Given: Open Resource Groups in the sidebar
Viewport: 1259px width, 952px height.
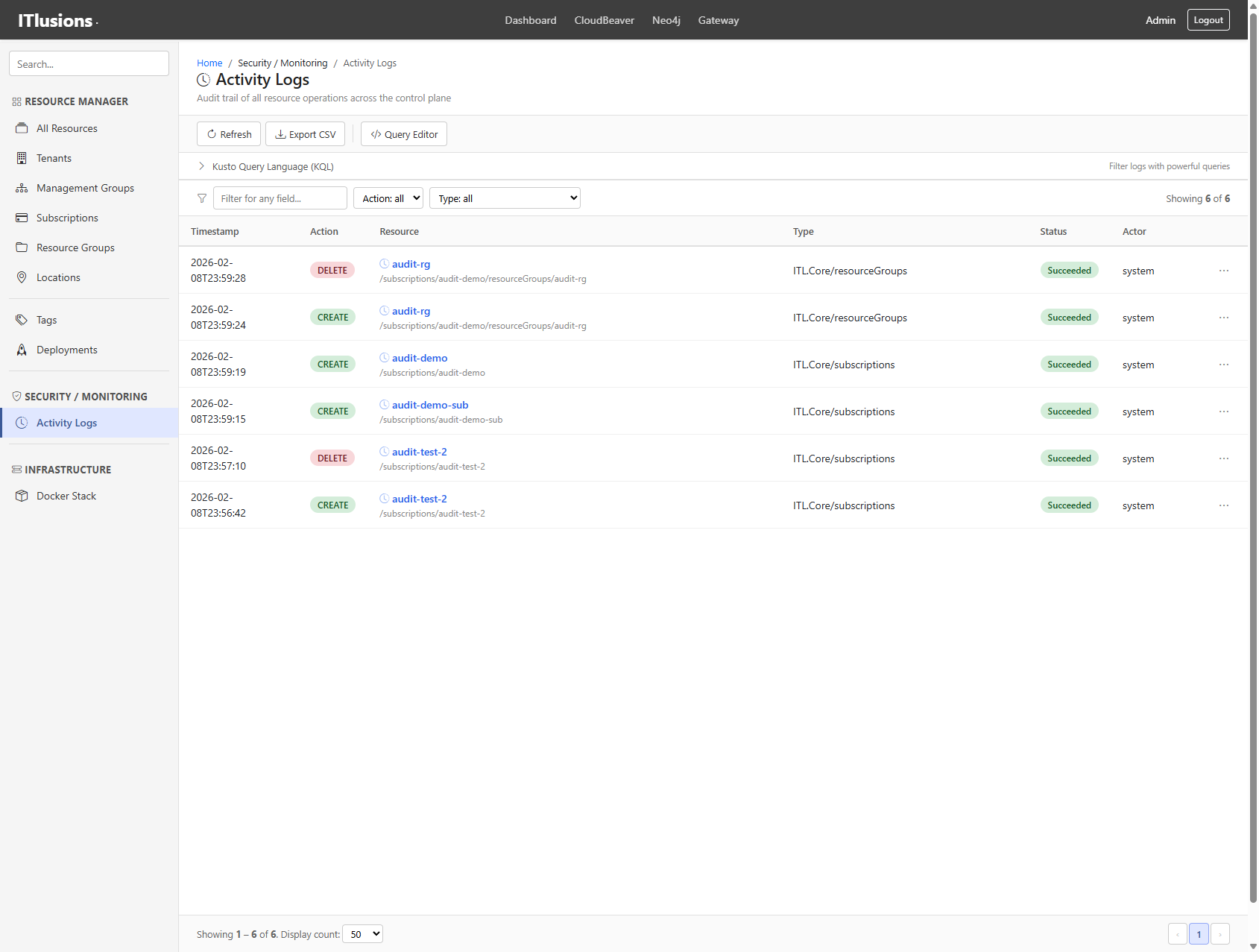Looking at the screenshot, I should [x=75, y=247].
